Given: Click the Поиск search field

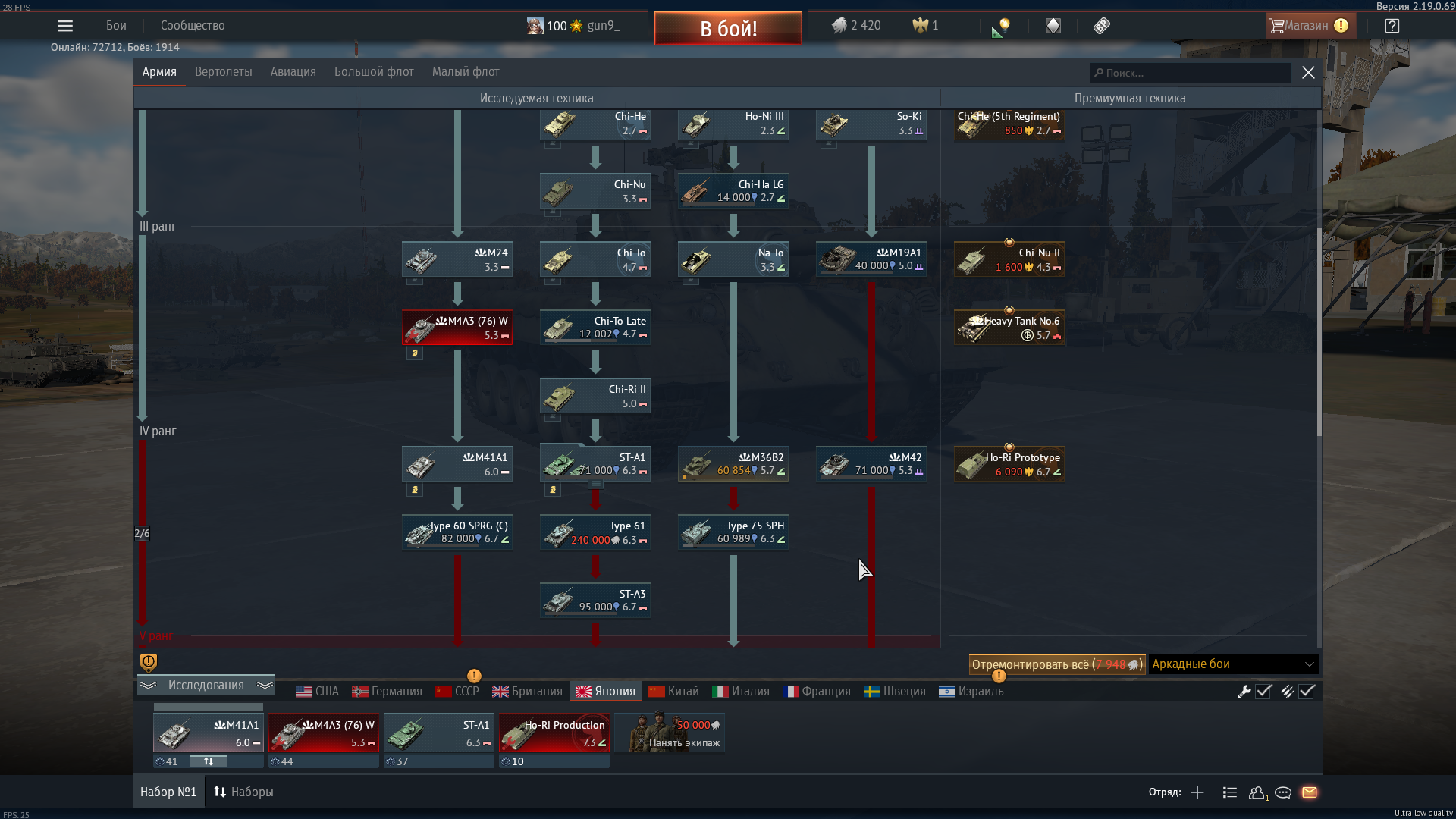Looking at the screenshot, I should (1191, 73).
